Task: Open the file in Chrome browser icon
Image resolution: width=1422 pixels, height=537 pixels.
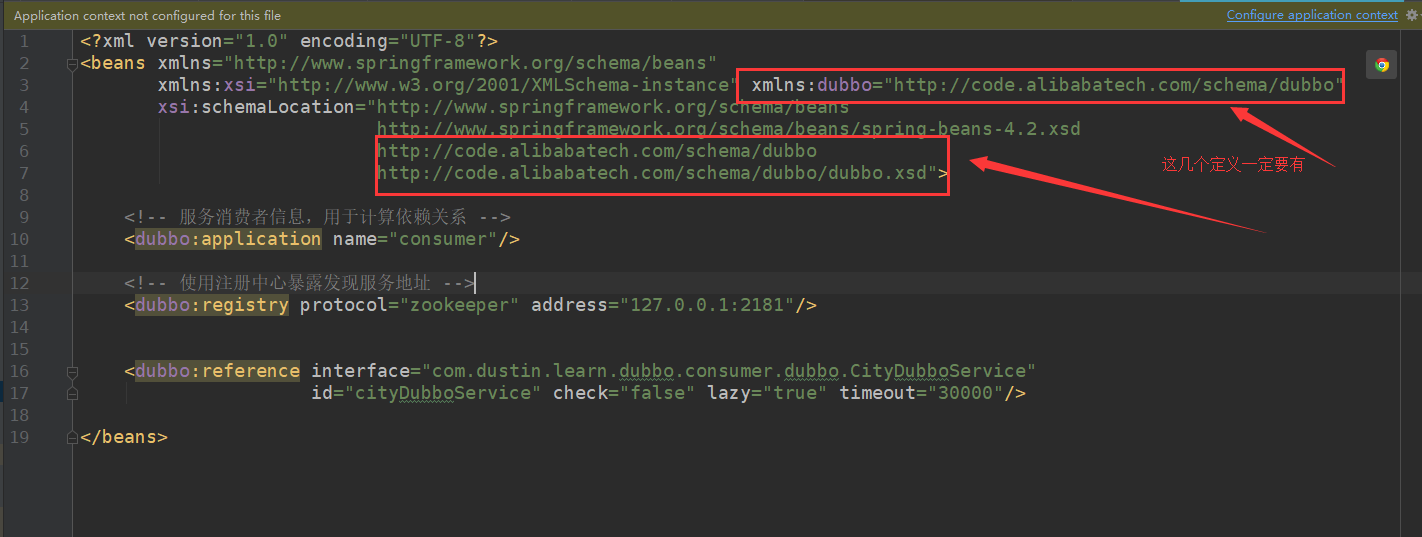Action: [x=1381, y=65]
